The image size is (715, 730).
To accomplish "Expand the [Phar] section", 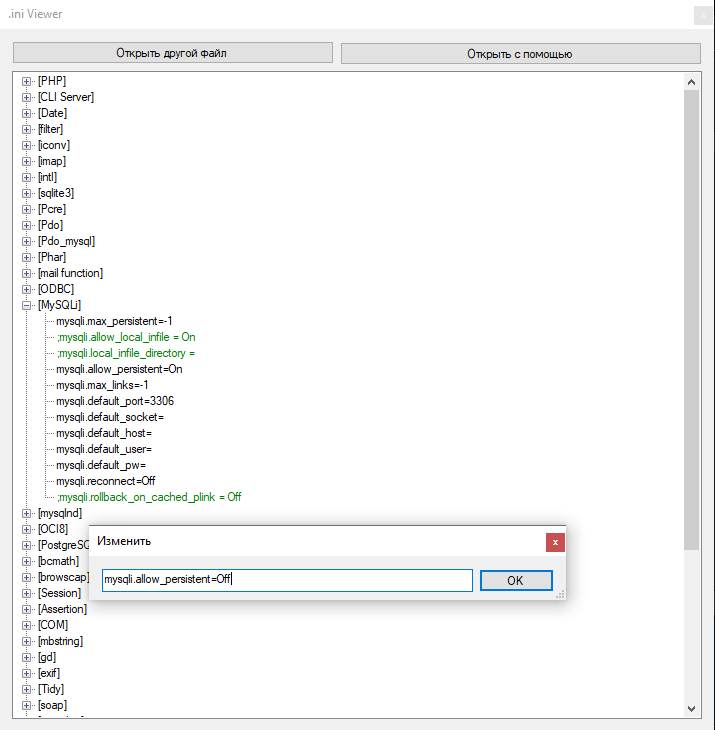I will (27, 257).
